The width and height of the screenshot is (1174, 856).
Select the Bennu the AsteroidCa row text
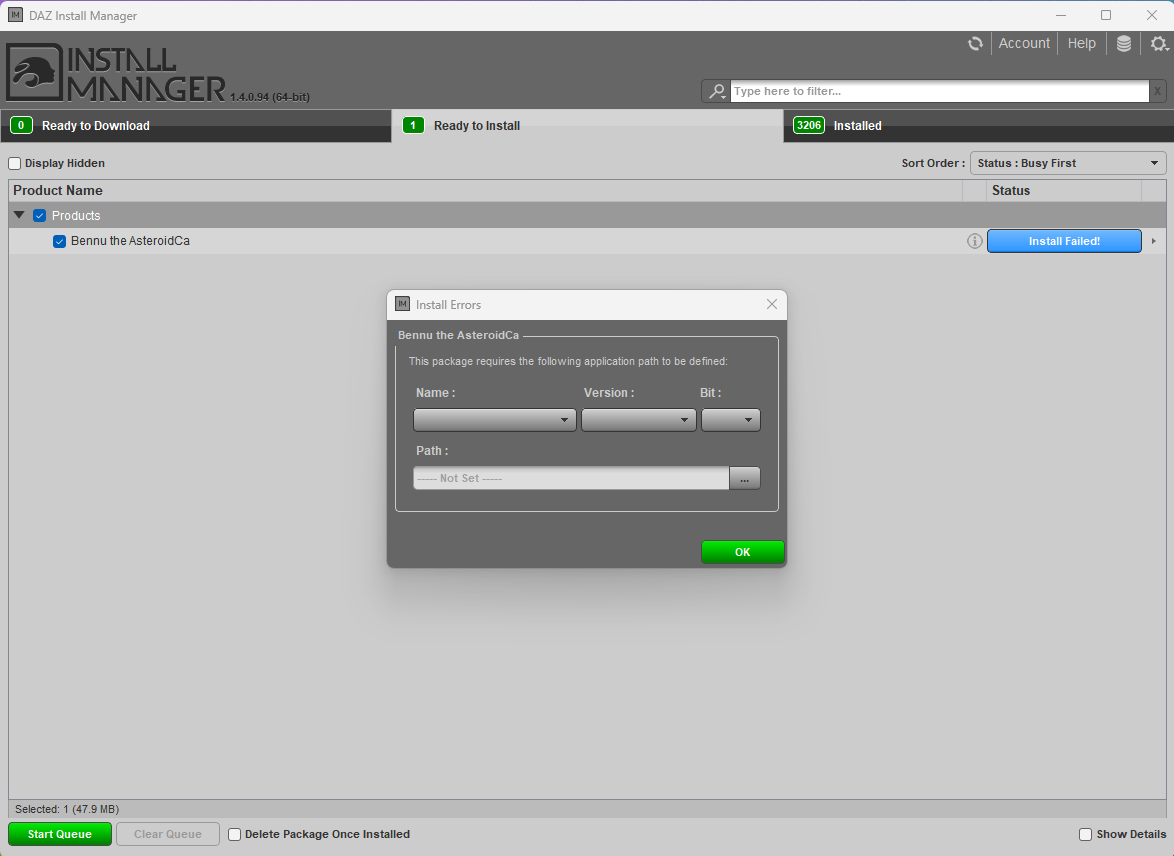point(130,241)
